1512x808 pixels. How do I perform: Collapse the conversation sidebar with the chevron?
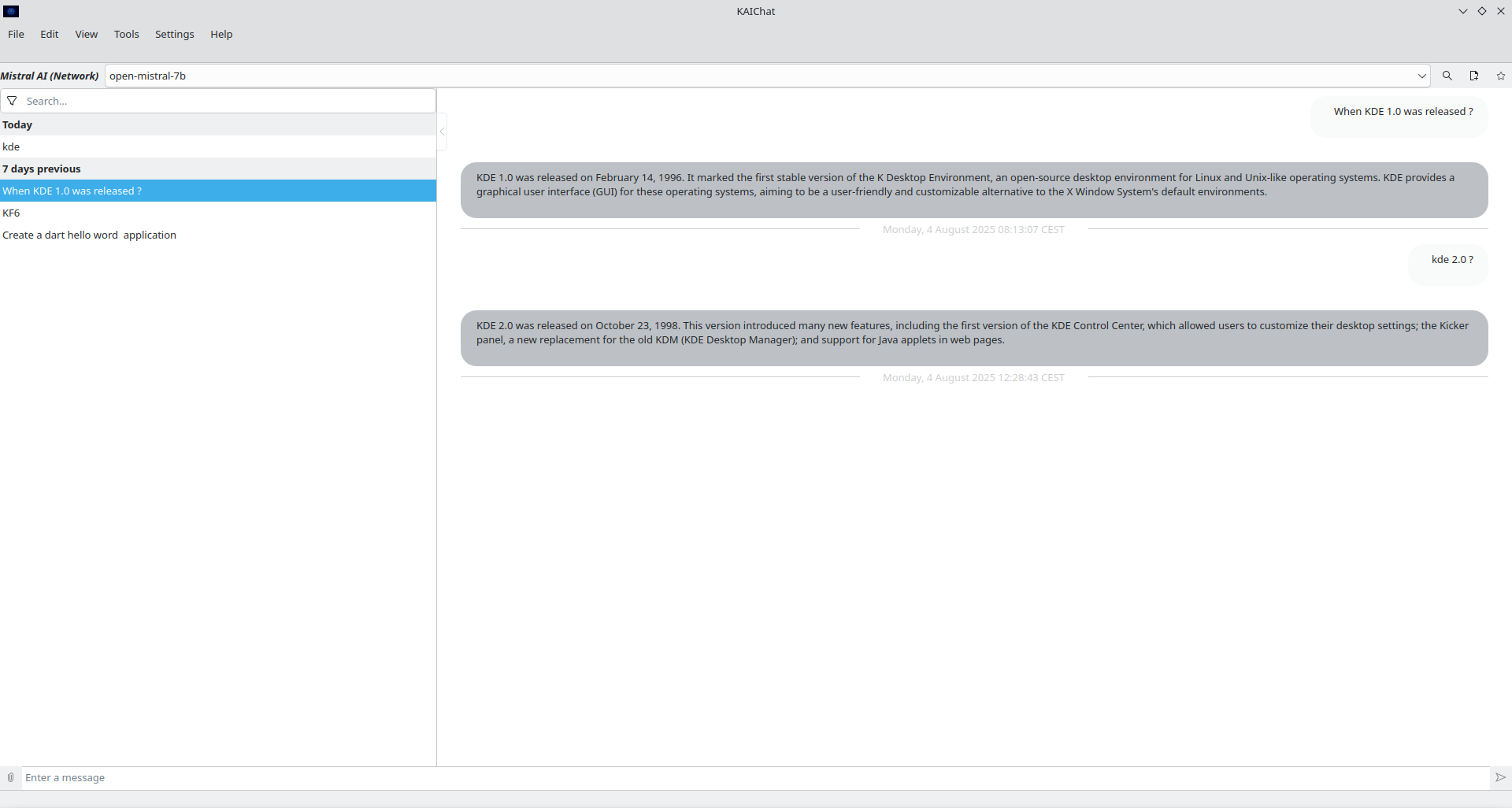(x=442, y=132)
